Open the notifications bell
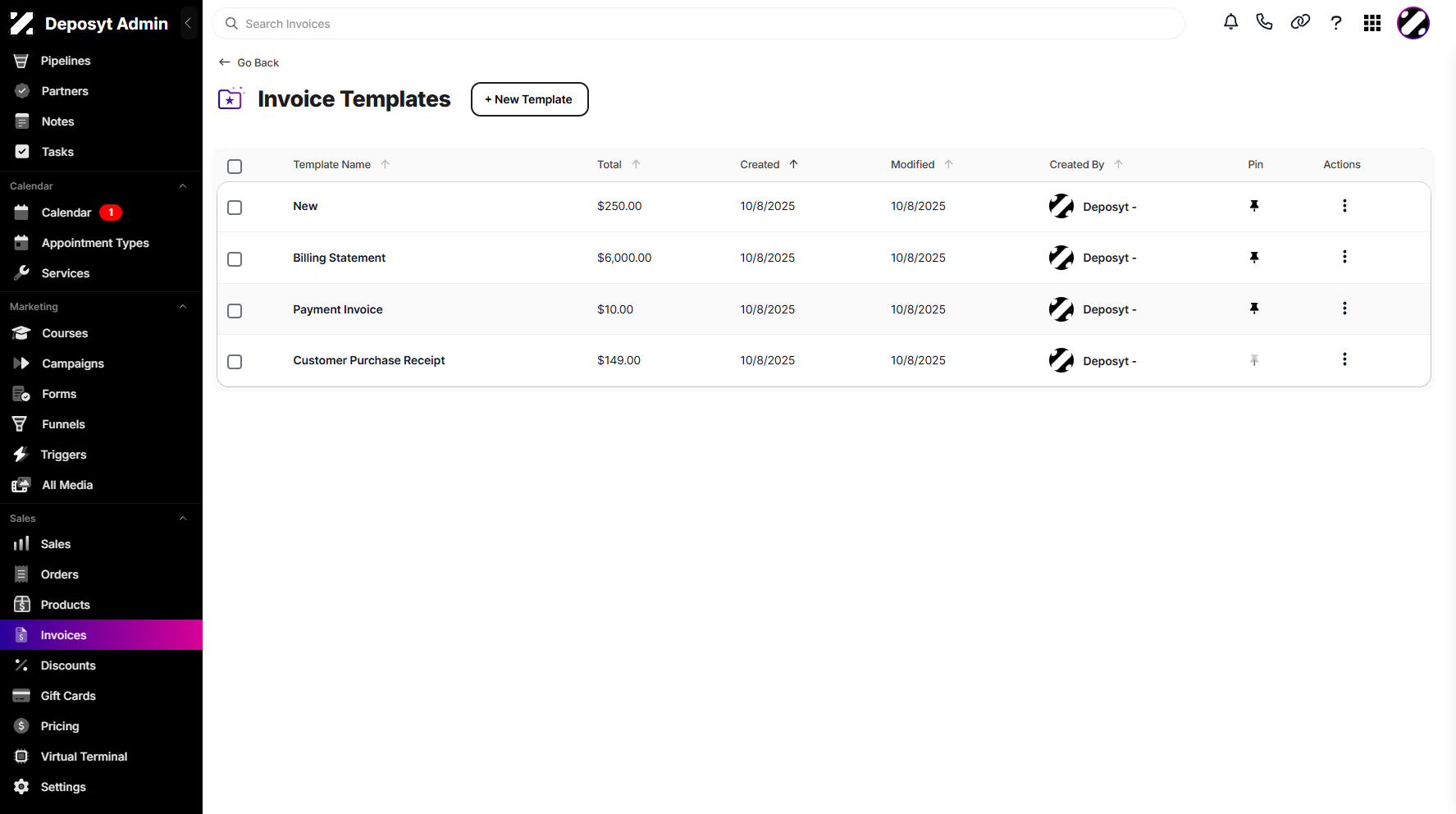 pos(1230,22)
